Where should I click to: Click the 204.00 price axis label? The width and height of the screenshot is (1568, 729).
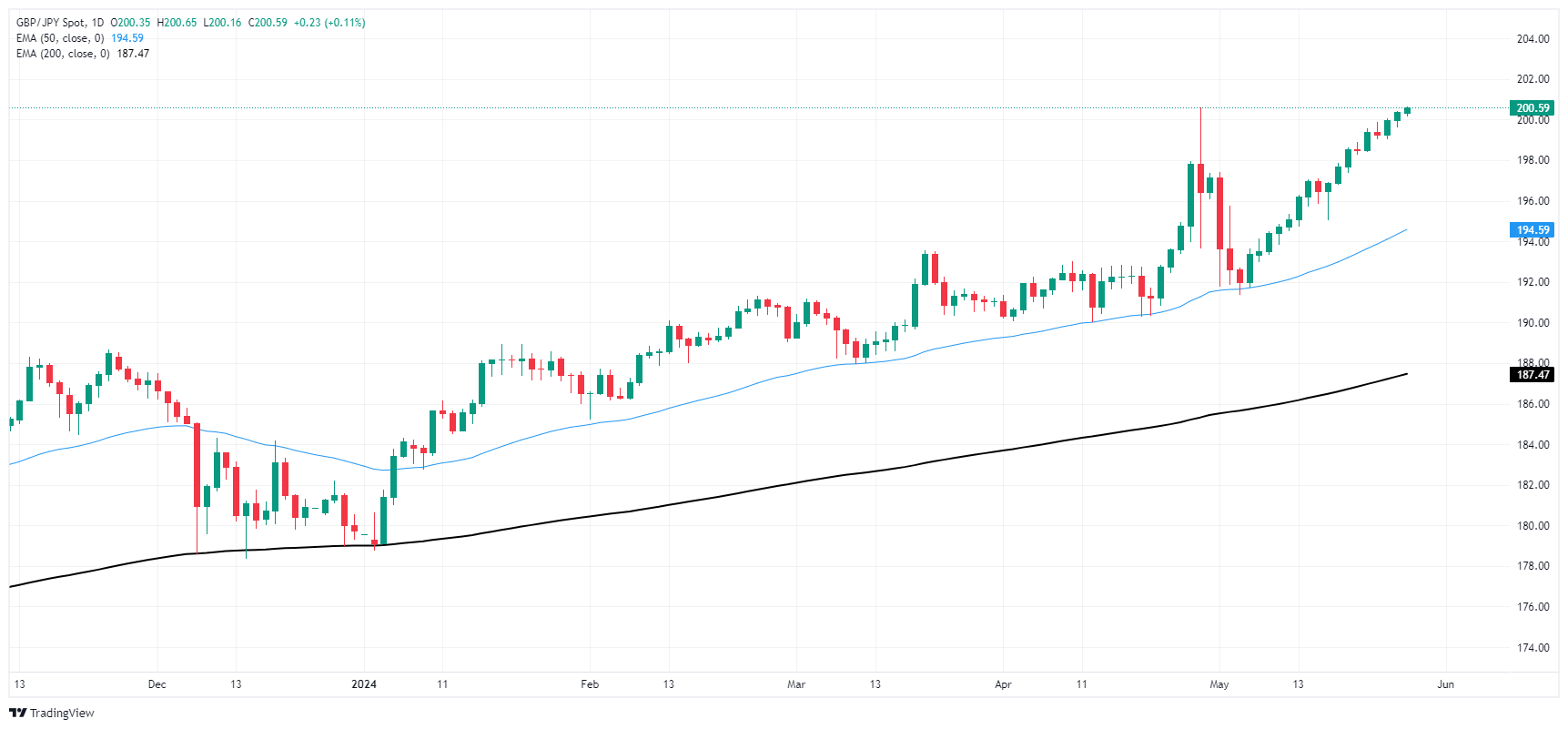pos(1533,39)
